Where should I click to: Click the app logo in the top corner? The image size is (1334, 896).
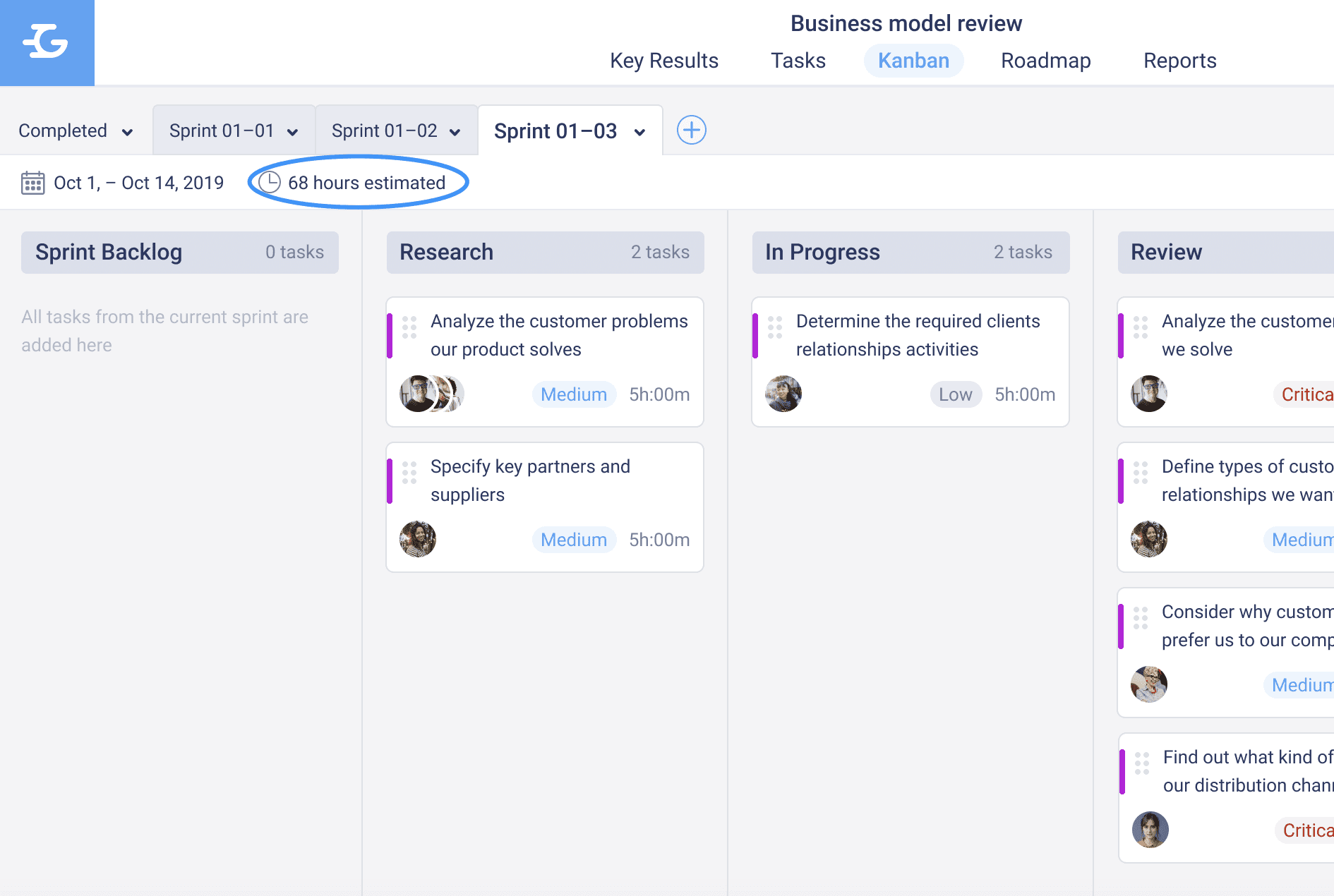click(47, 42)
